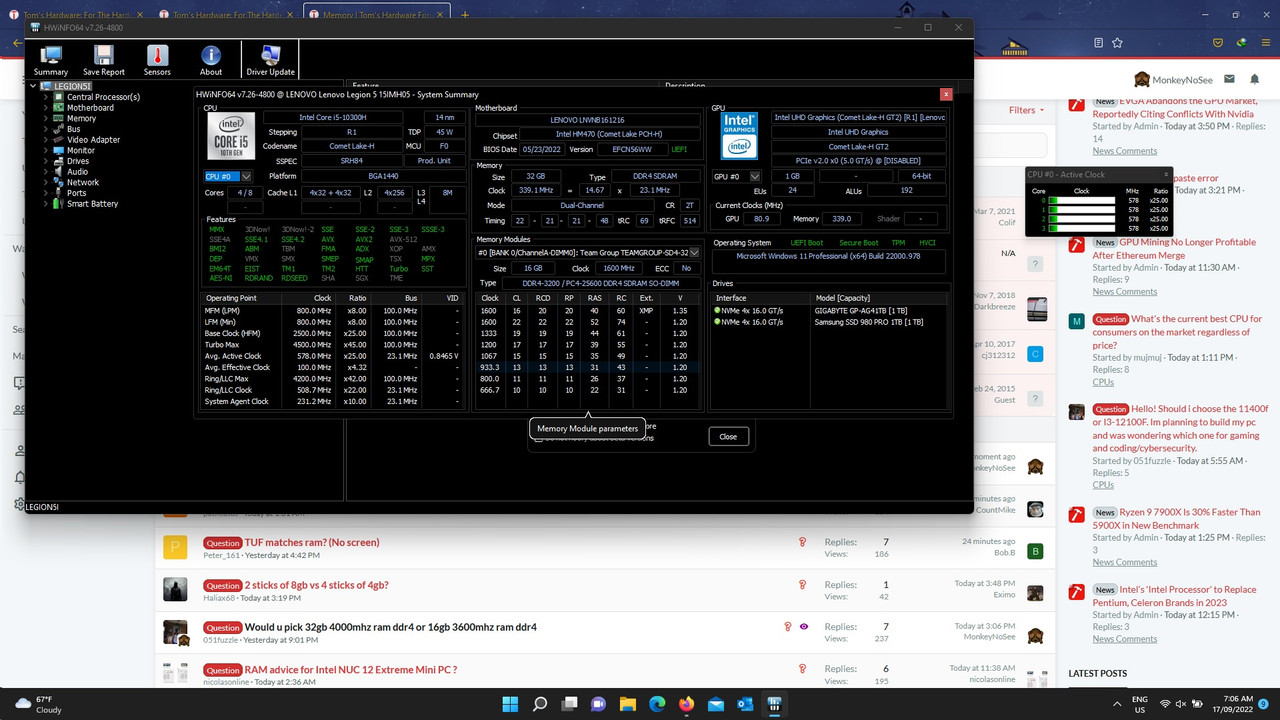The width and height of the screenshot is (1280, 720).
Task: Open the Filters dropdown on the forum
Action: (1026, 110)
